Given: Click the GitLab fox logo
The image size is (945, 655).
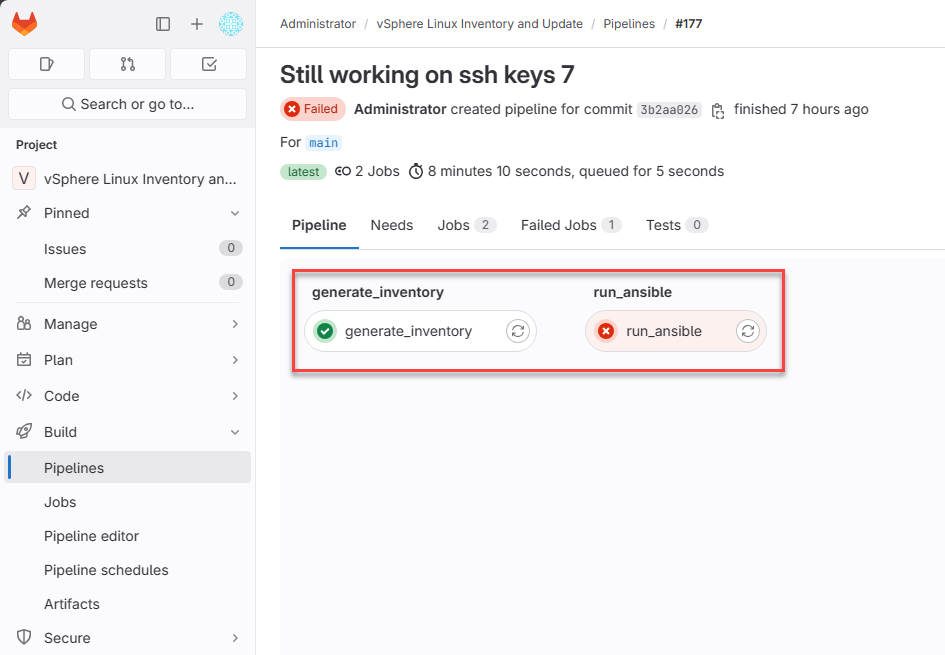Looking at the screenshot, I should 24,24.
